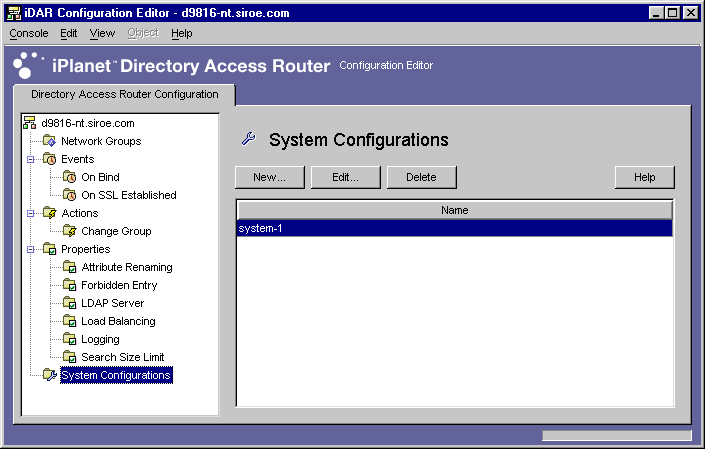
Task: Click the Edit... button
Action: coord(345,177)
